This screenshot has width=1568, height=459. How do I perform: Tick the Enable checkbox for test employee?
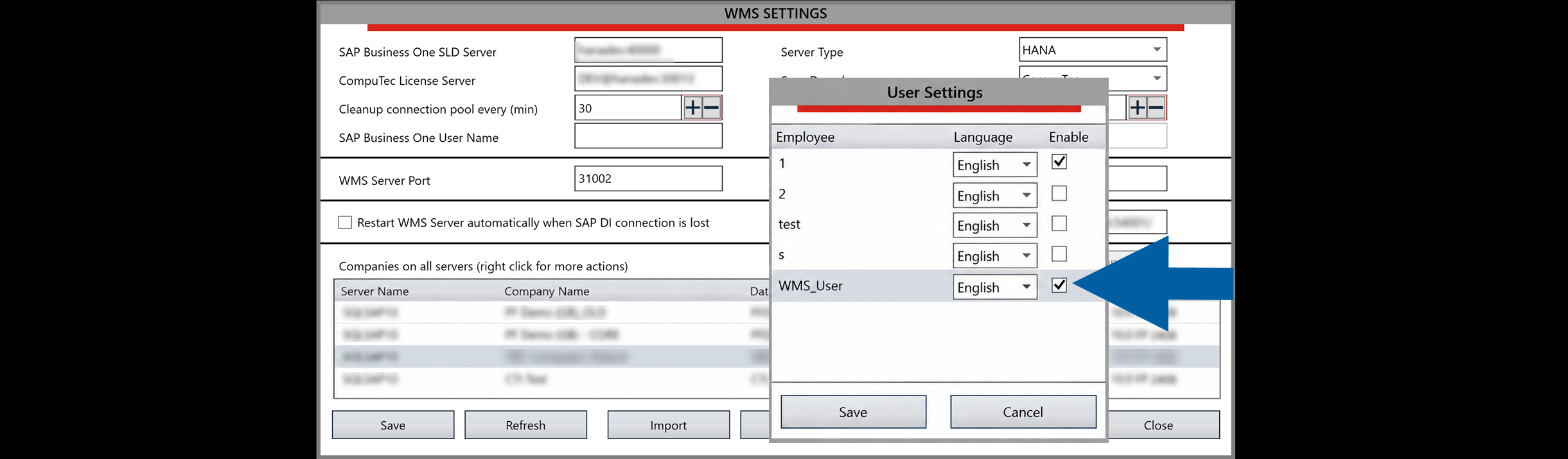tap(1059, 223)
